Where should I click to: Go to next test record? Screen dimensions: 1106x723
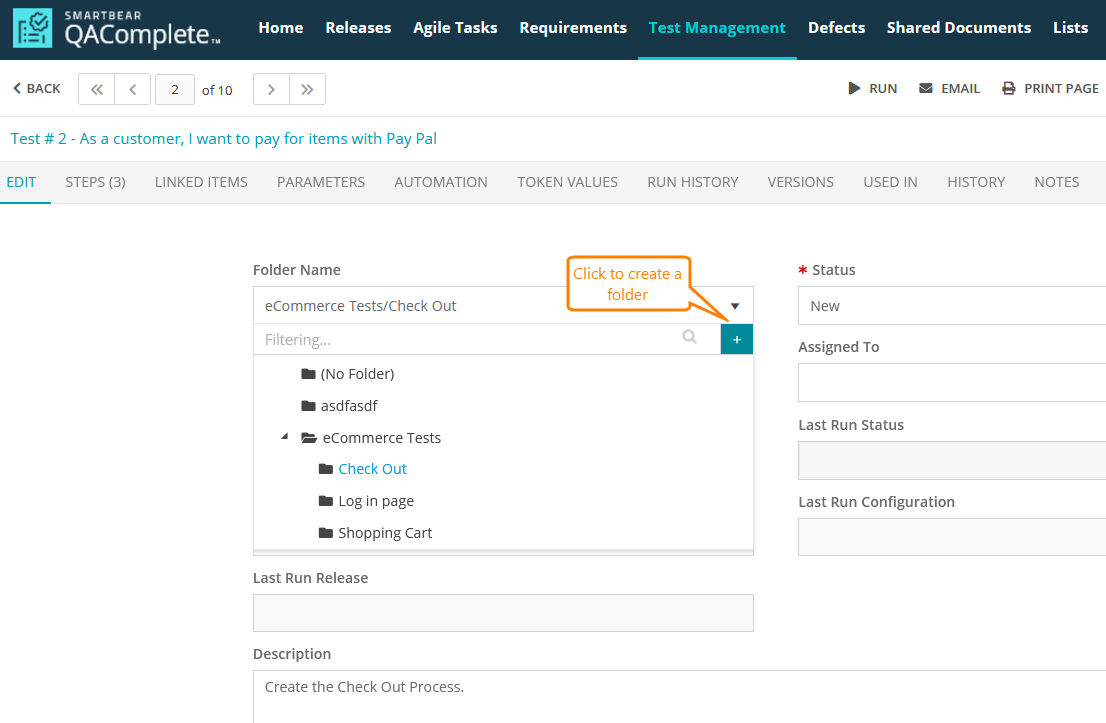271,89
